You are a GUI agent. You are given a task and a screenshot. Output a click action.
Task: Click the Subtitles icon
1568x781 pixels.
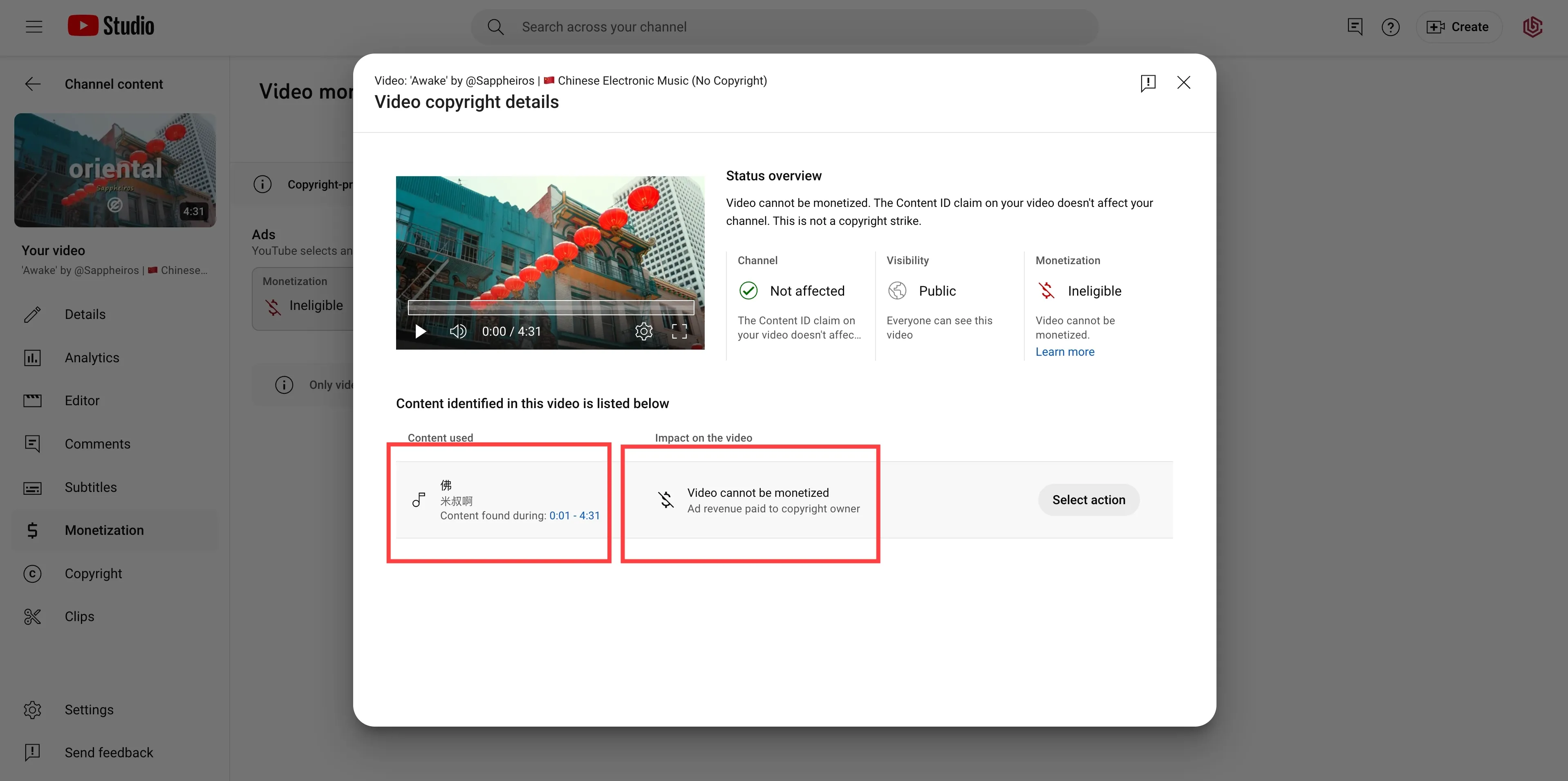(32, 487)
